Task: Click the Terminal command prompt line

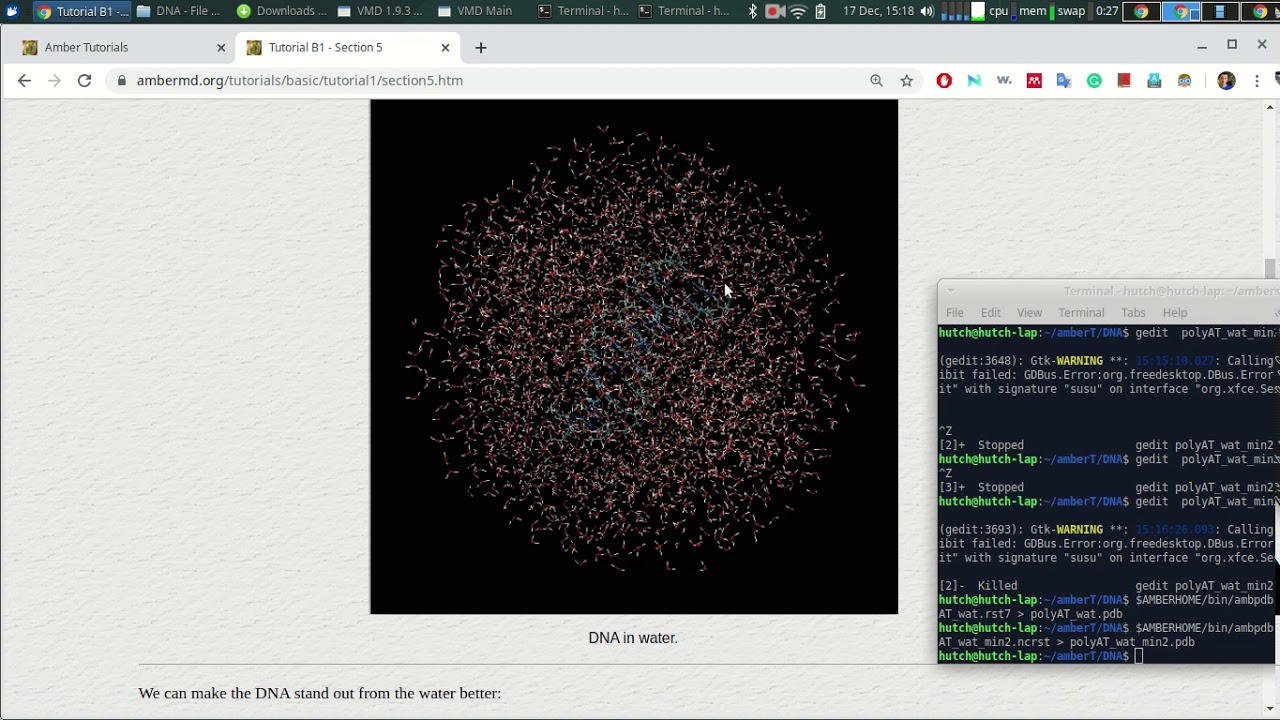Action: click(1108, 656)
